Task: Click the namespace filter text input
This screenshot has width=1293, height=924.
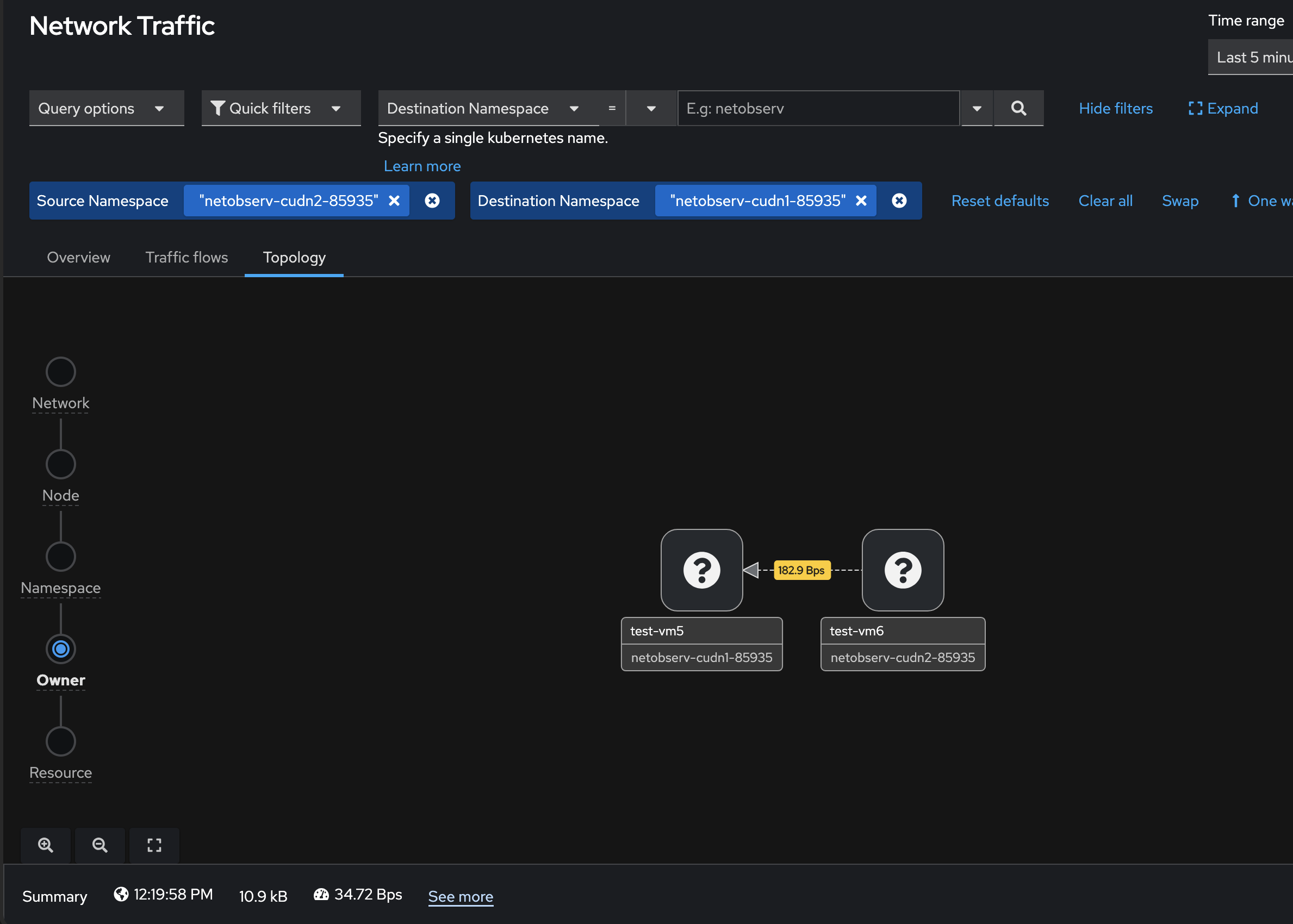Action: (818, 108)
